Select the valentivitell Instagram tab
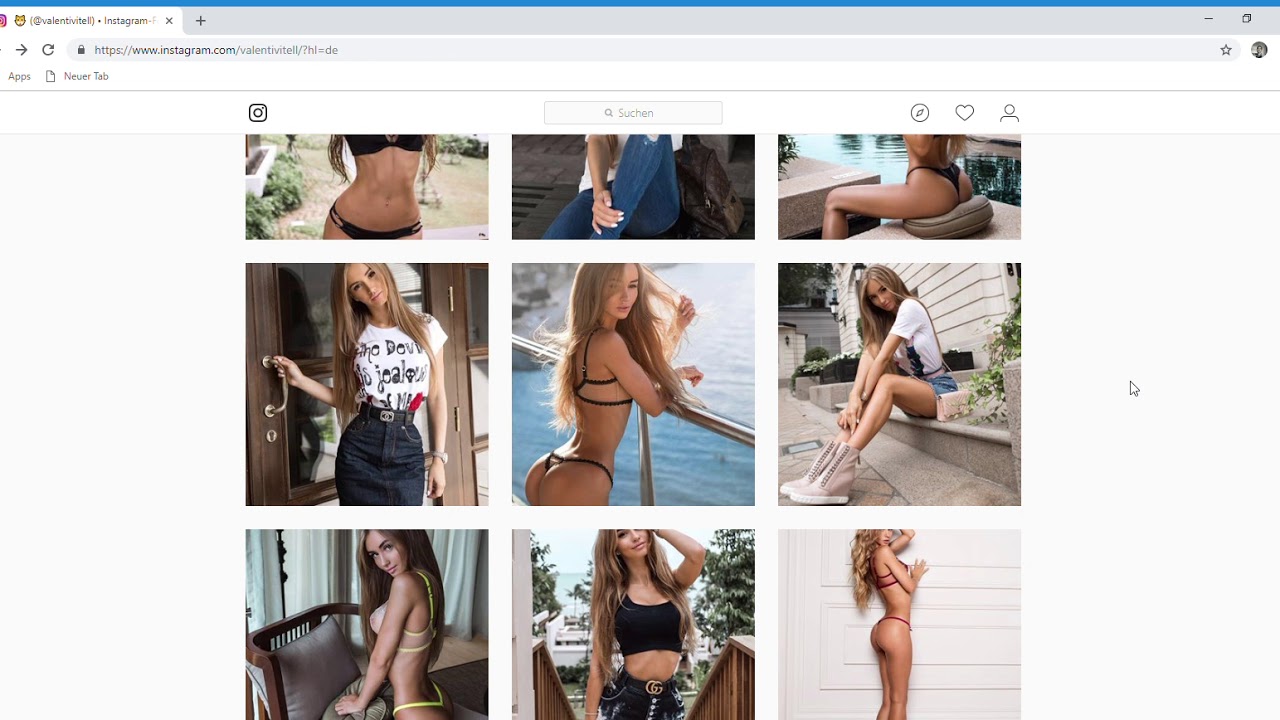The image size is (1280, 720). pyautogui.click(x=88, y=20)
